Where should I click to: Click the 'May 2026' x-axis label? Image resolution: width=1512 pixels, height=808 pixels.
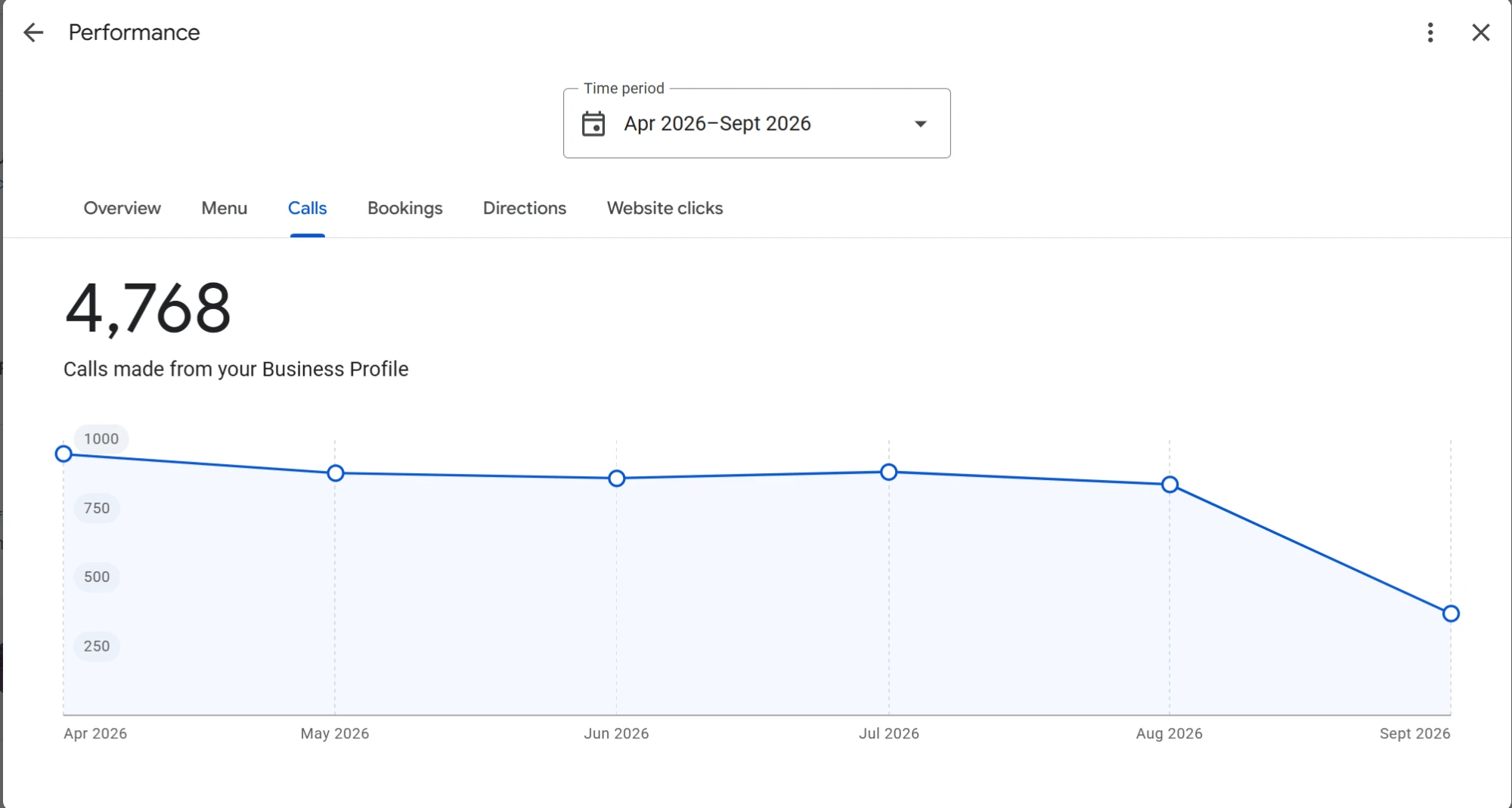pos(335,734)
